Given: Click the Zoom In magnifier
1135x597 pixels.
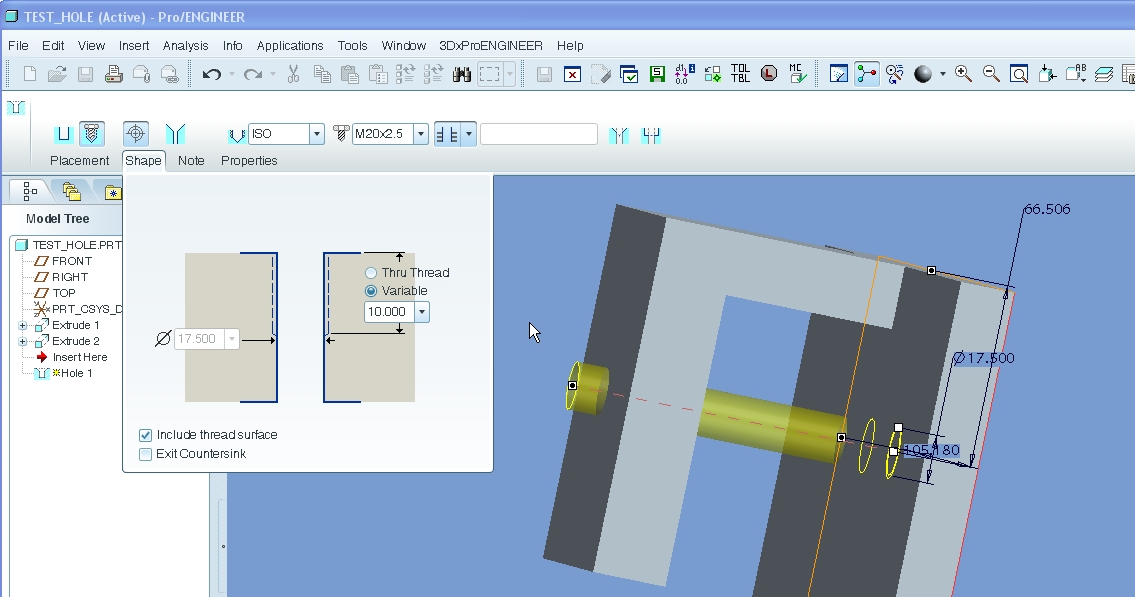Looking at the screenshot, I should tap(963, 73).
